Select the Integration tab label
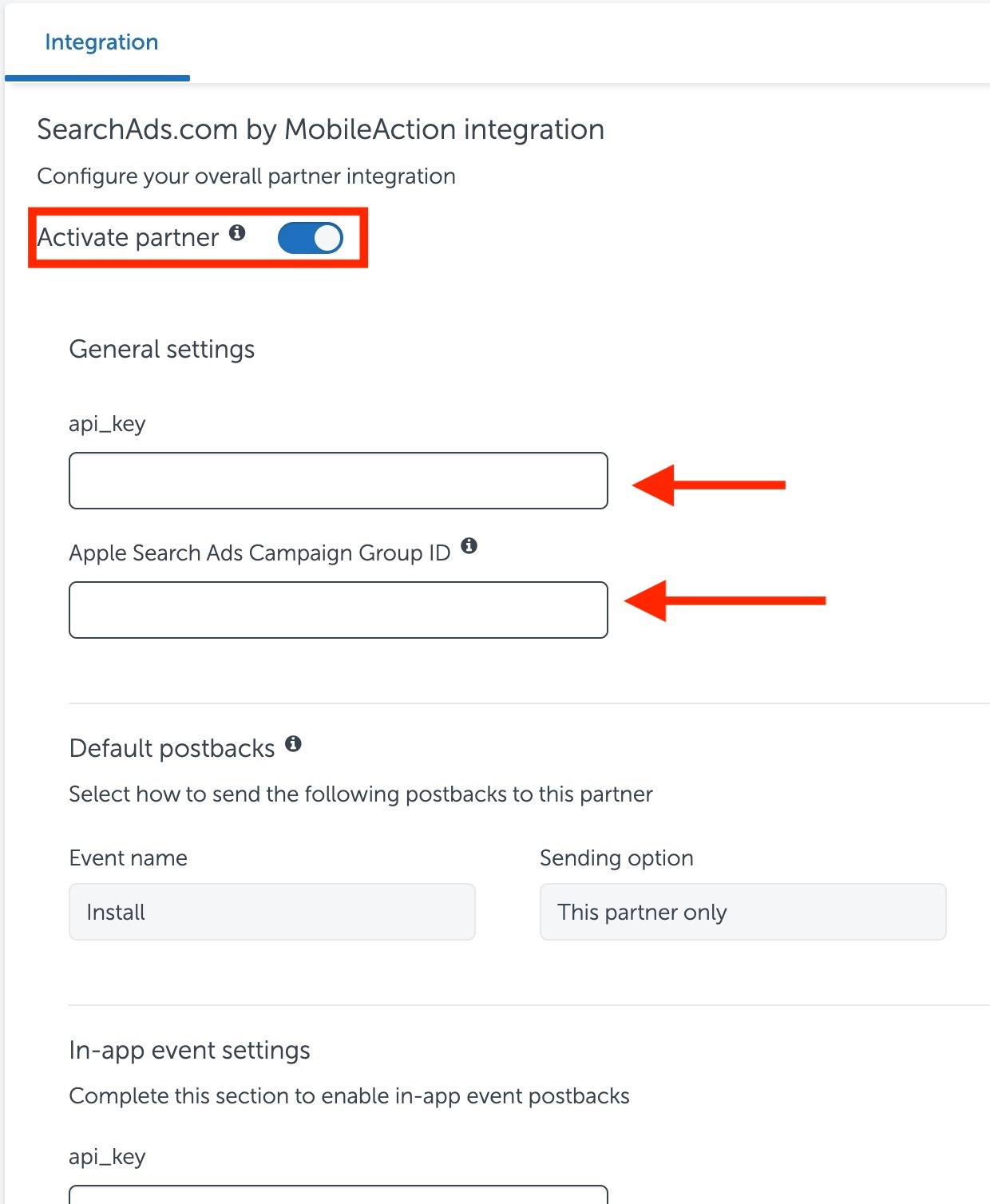 [x=101, y=42]
